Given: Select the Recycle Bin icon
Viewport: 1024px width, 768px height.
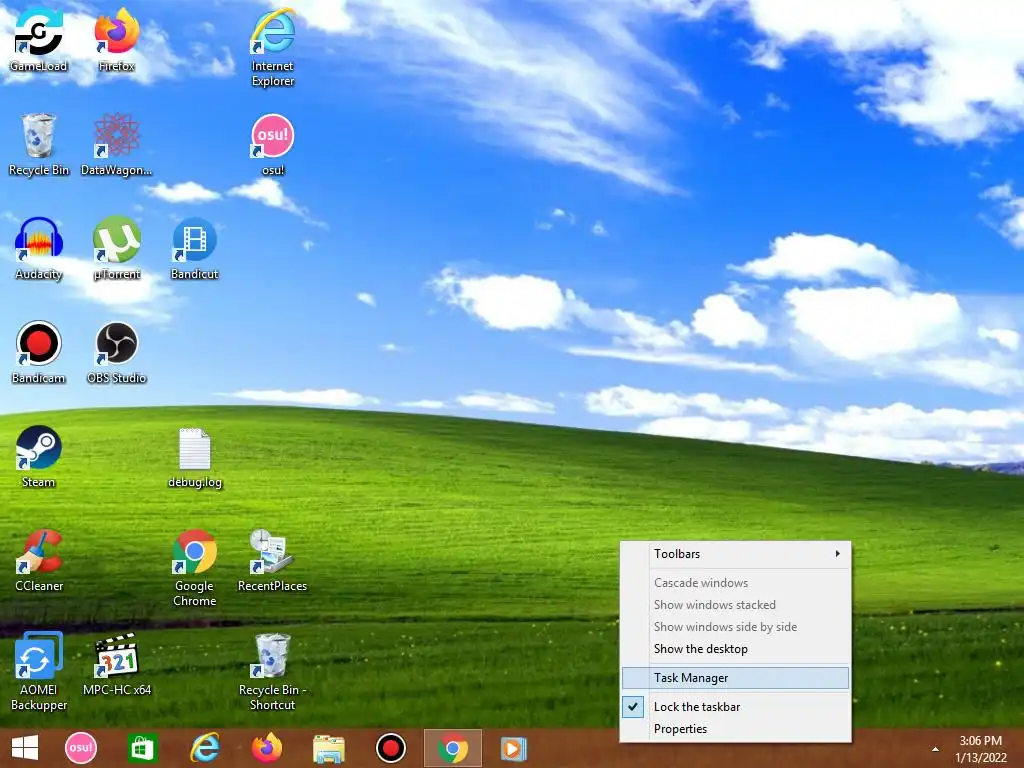Looking at the screenshot, I should (x=39, y=144).
